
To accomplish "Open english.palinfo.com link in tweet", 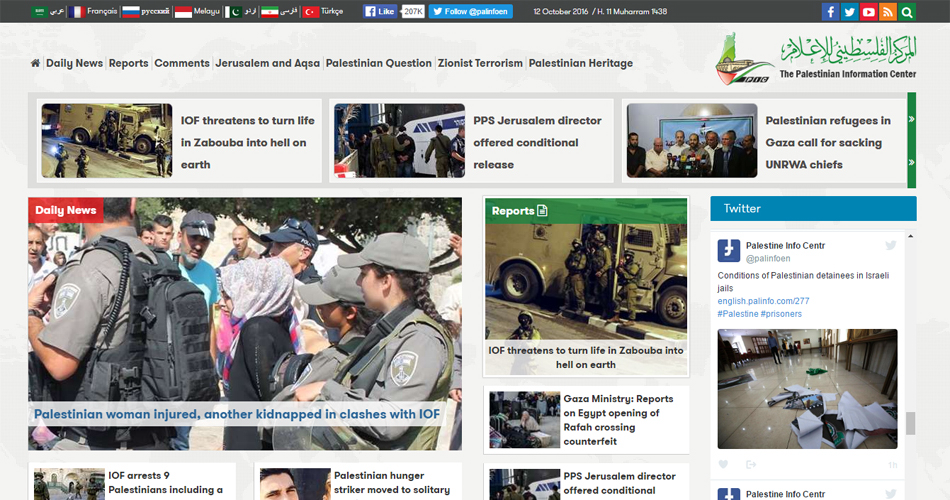I will 763,301.
